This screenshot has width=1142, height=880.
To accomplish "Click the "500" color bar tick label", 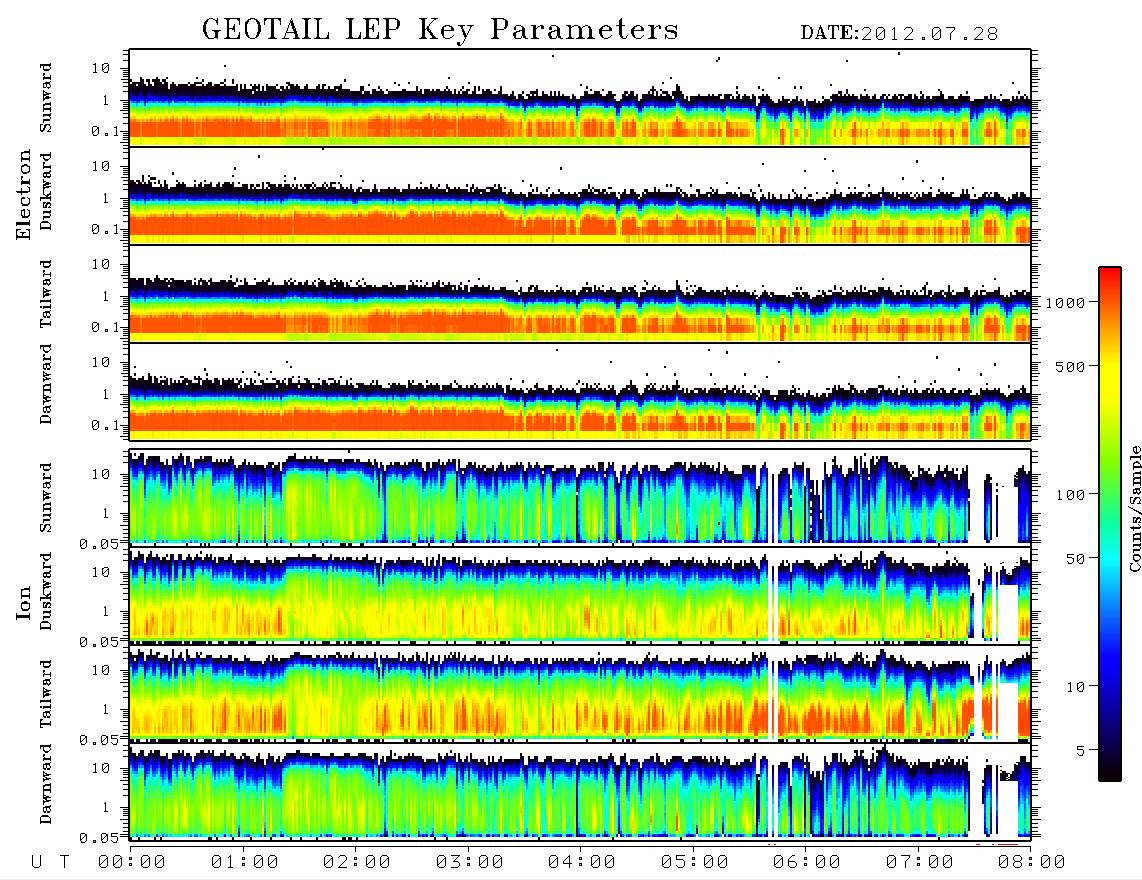I will (1071, 366).
